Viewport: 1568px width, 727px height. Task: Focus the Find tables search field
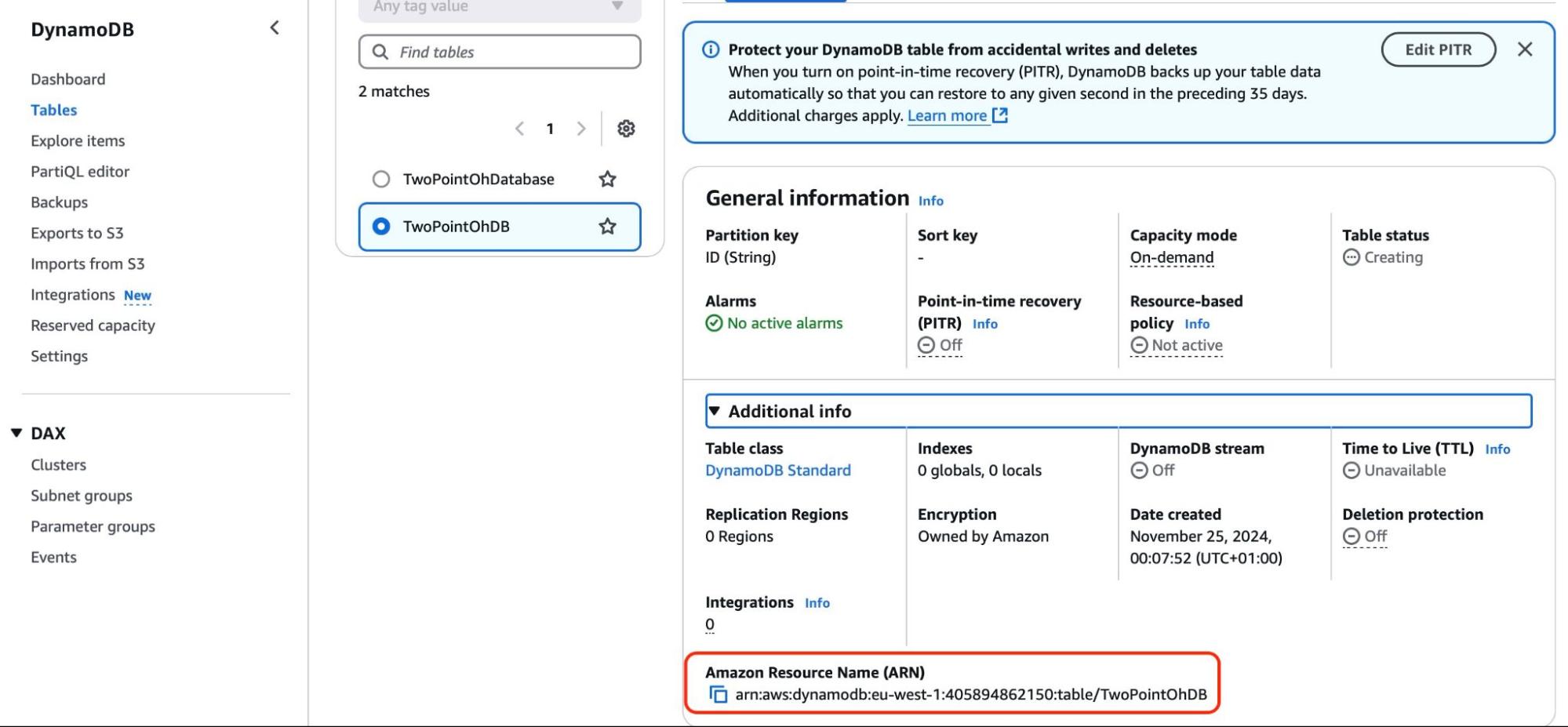click(500, 52)
